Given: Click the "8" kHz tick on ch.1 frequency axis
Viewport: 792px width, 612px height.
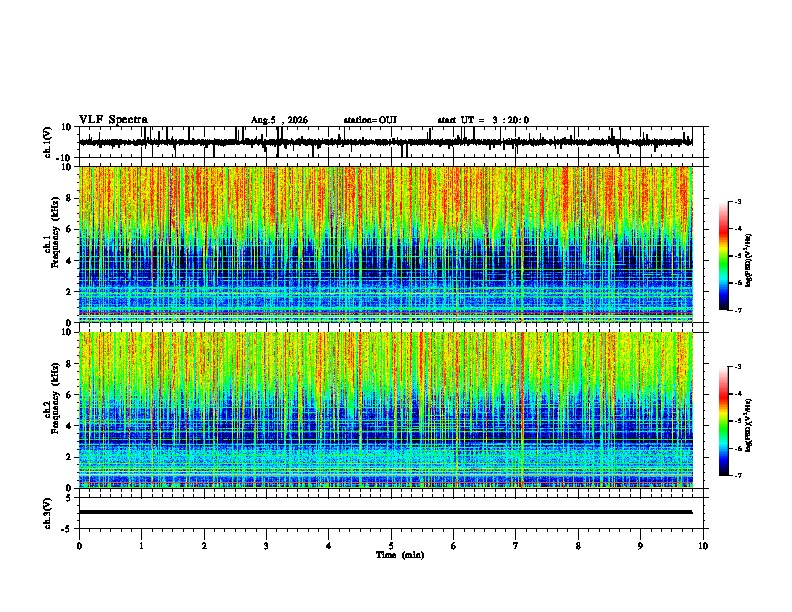Looking at the screenshot, I should (69, 198).
